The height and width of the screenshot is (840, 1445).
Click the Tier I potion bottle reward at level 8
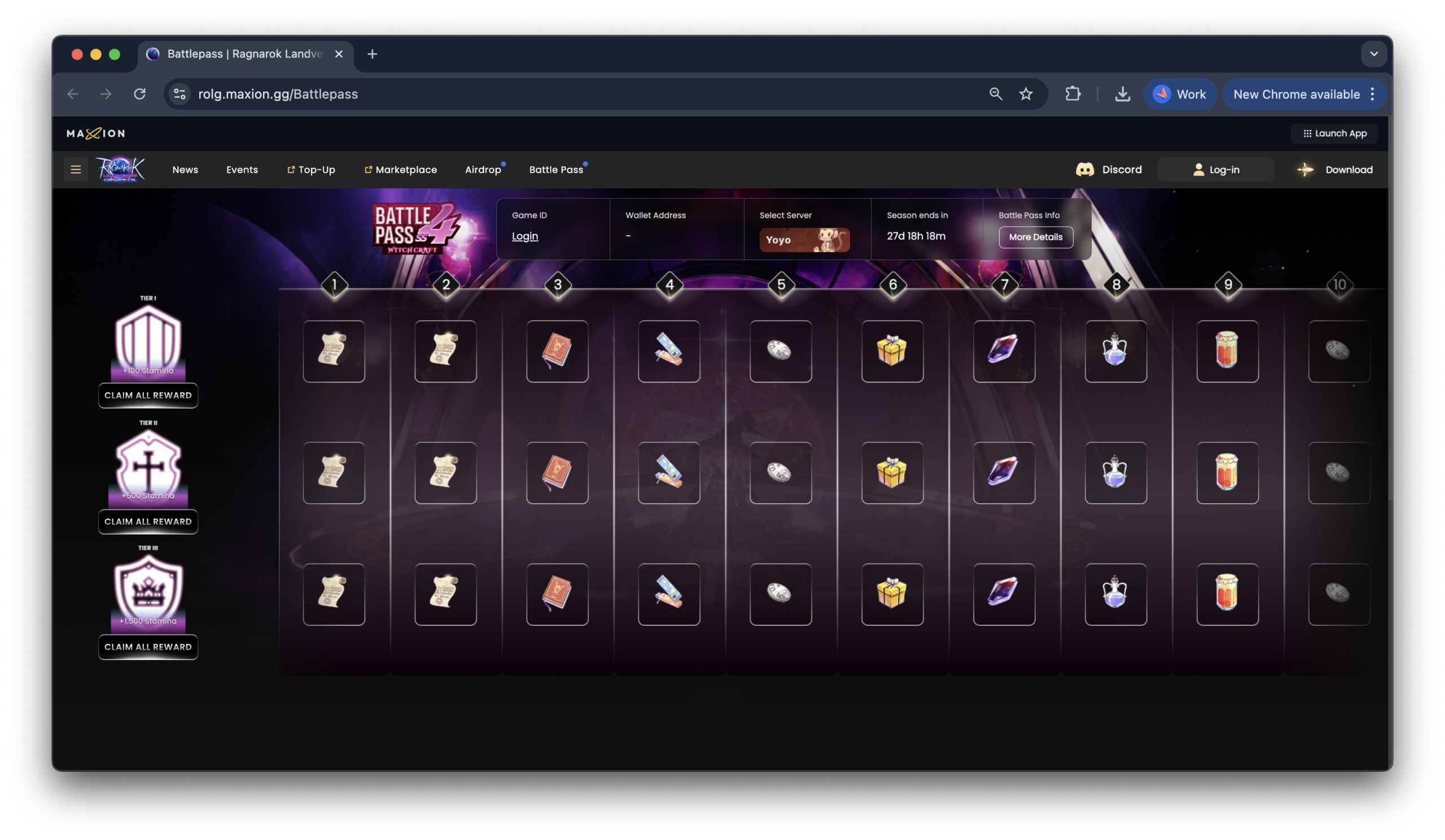coord(1116,351)
